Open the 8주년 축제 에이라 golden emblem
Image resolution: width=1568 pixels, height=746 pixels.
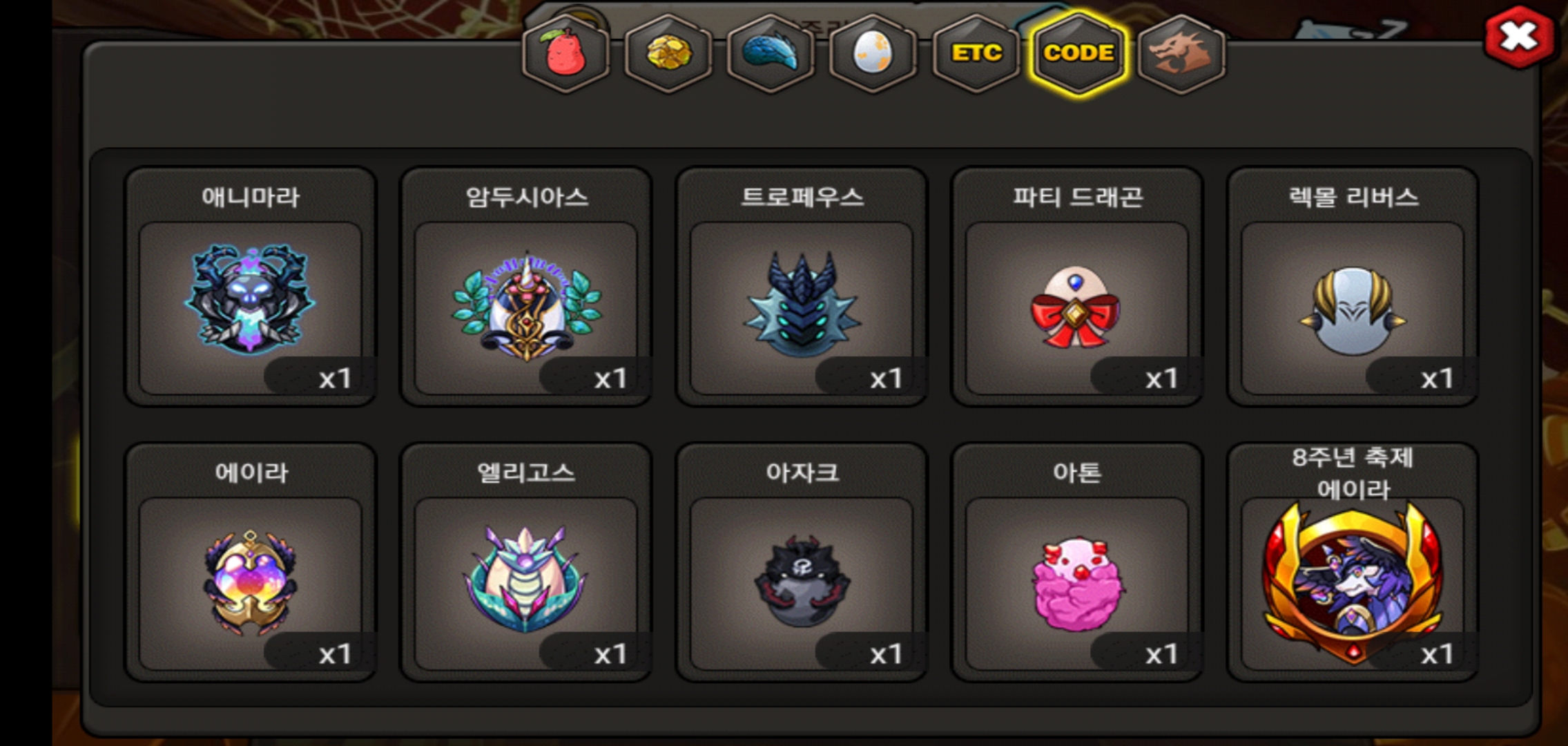click(1352, 584)
